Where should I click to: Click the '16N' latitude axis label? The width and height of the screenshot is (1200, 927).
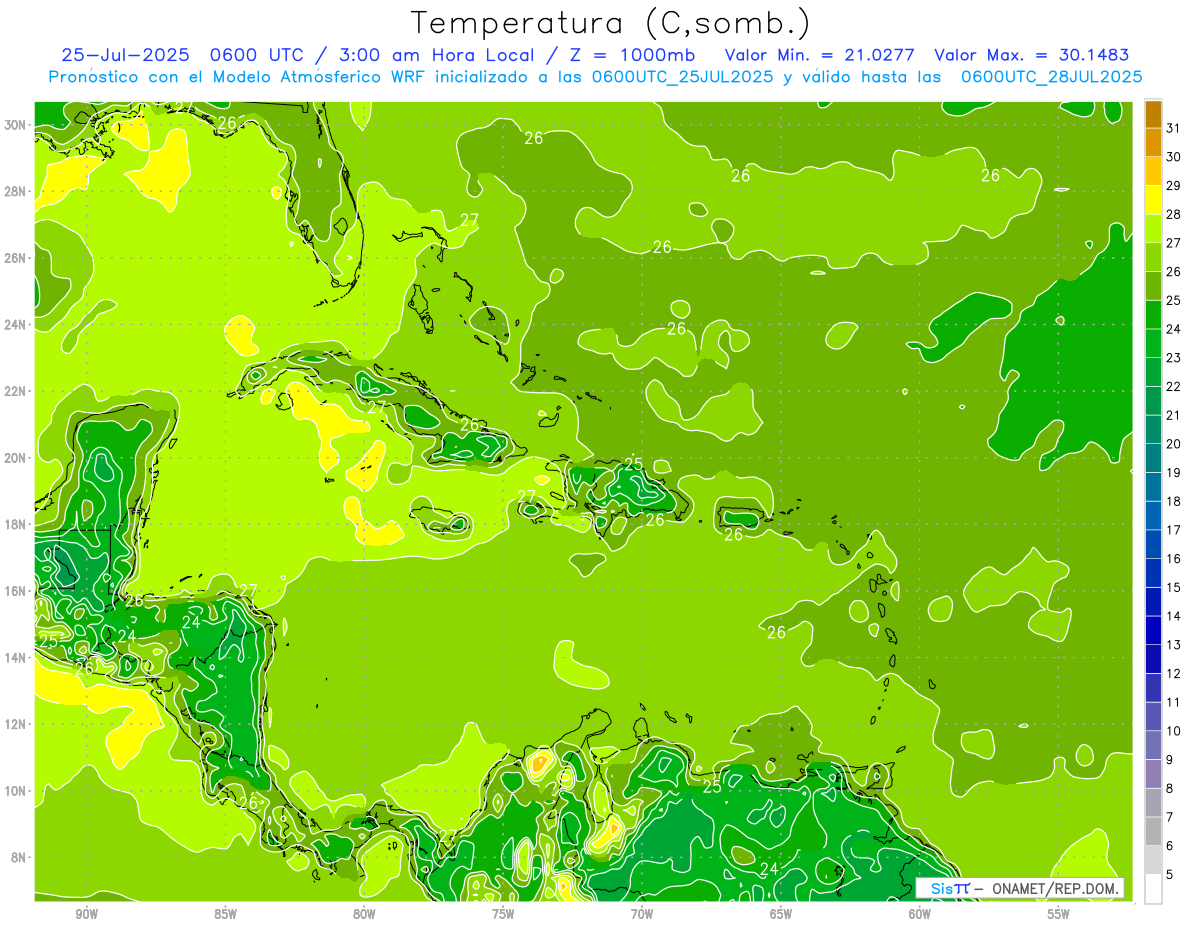point(16,591)
